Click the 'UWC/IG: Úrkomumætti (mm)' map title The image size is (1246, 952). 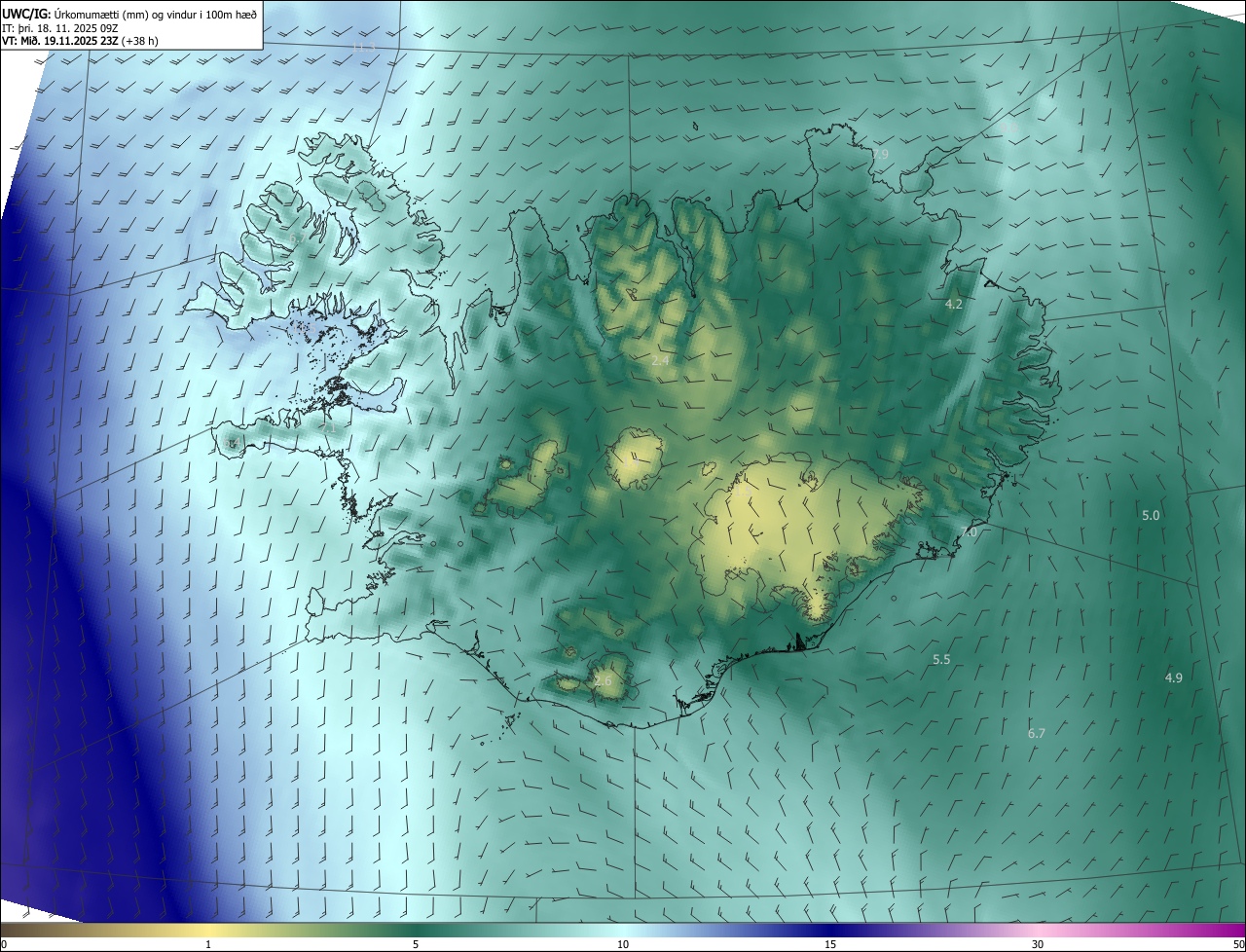pos(128,13)
